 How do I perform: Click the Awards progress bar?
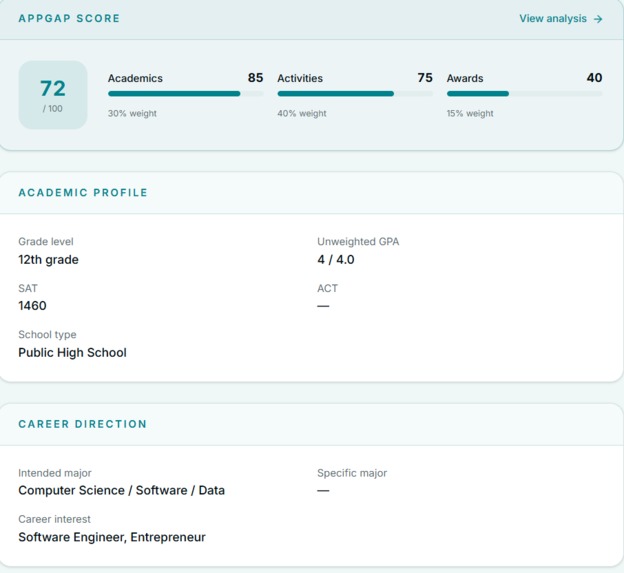coord(525,94)
